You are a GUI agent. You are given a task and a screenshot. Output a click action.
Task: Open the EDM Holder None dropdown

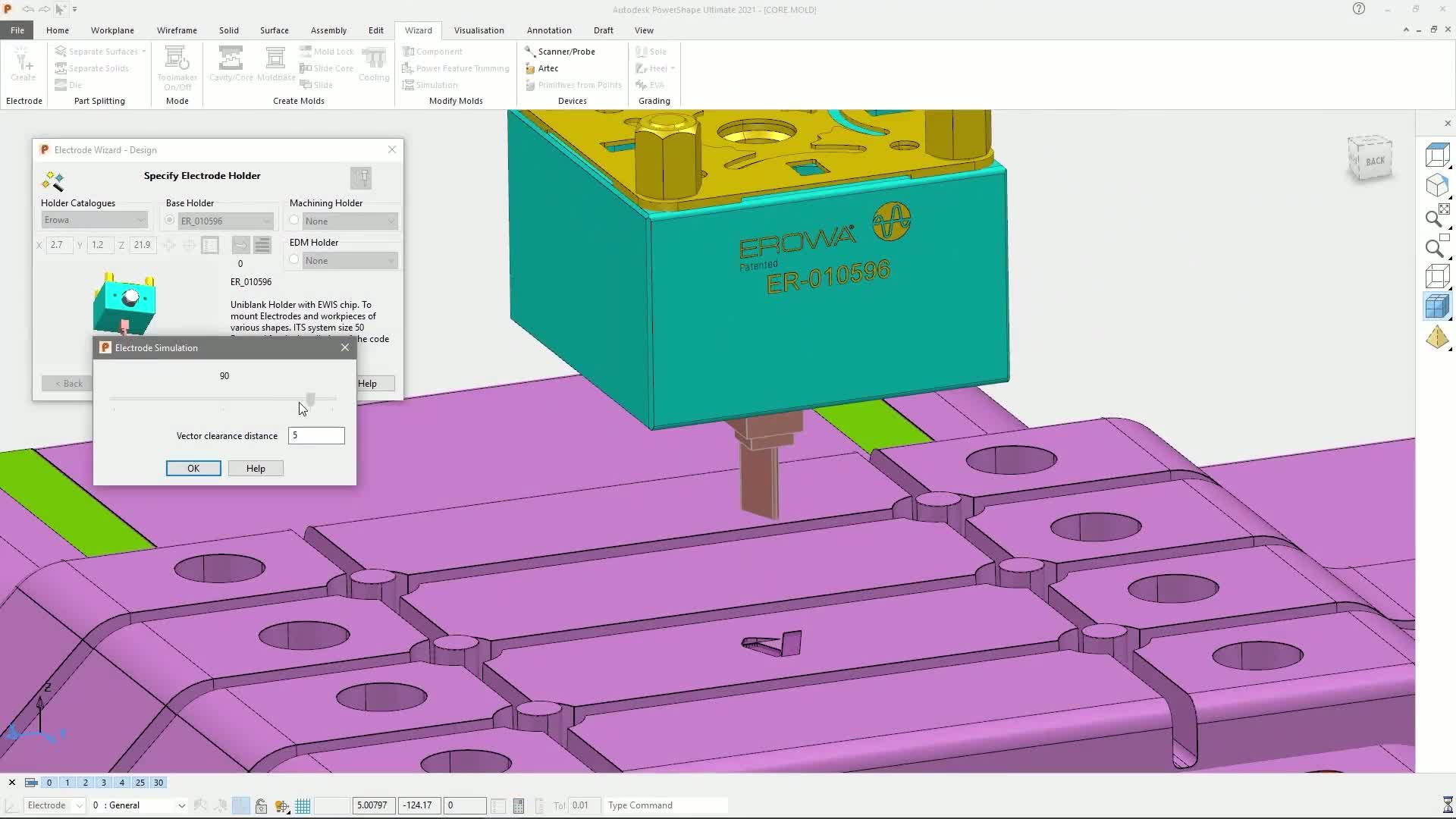pyautogui.click(x=350, y=261)
